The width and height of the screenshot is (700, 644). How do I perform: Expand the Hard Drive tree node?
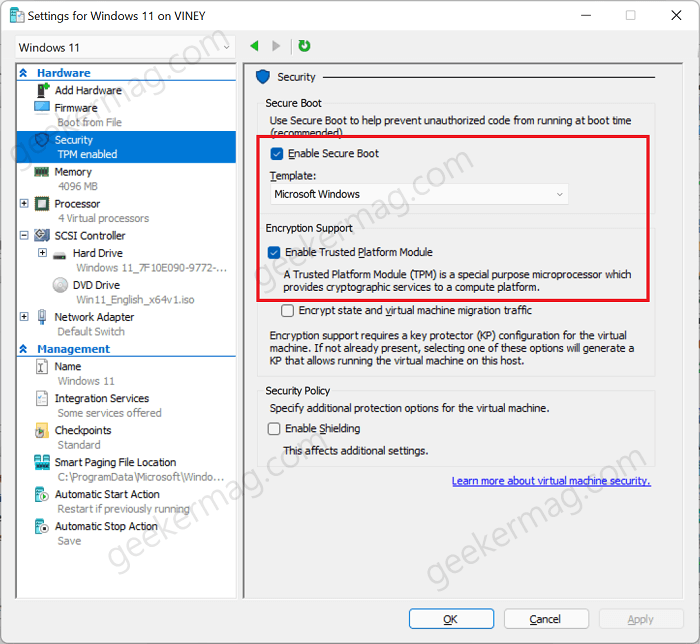(42, 253)
